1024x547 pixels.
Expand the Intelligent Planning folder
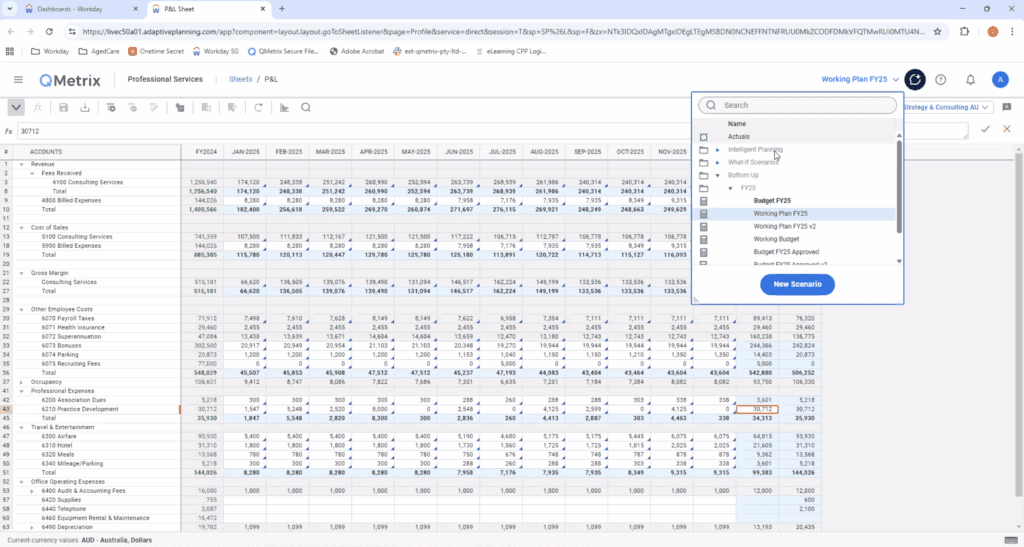[718, 149]
